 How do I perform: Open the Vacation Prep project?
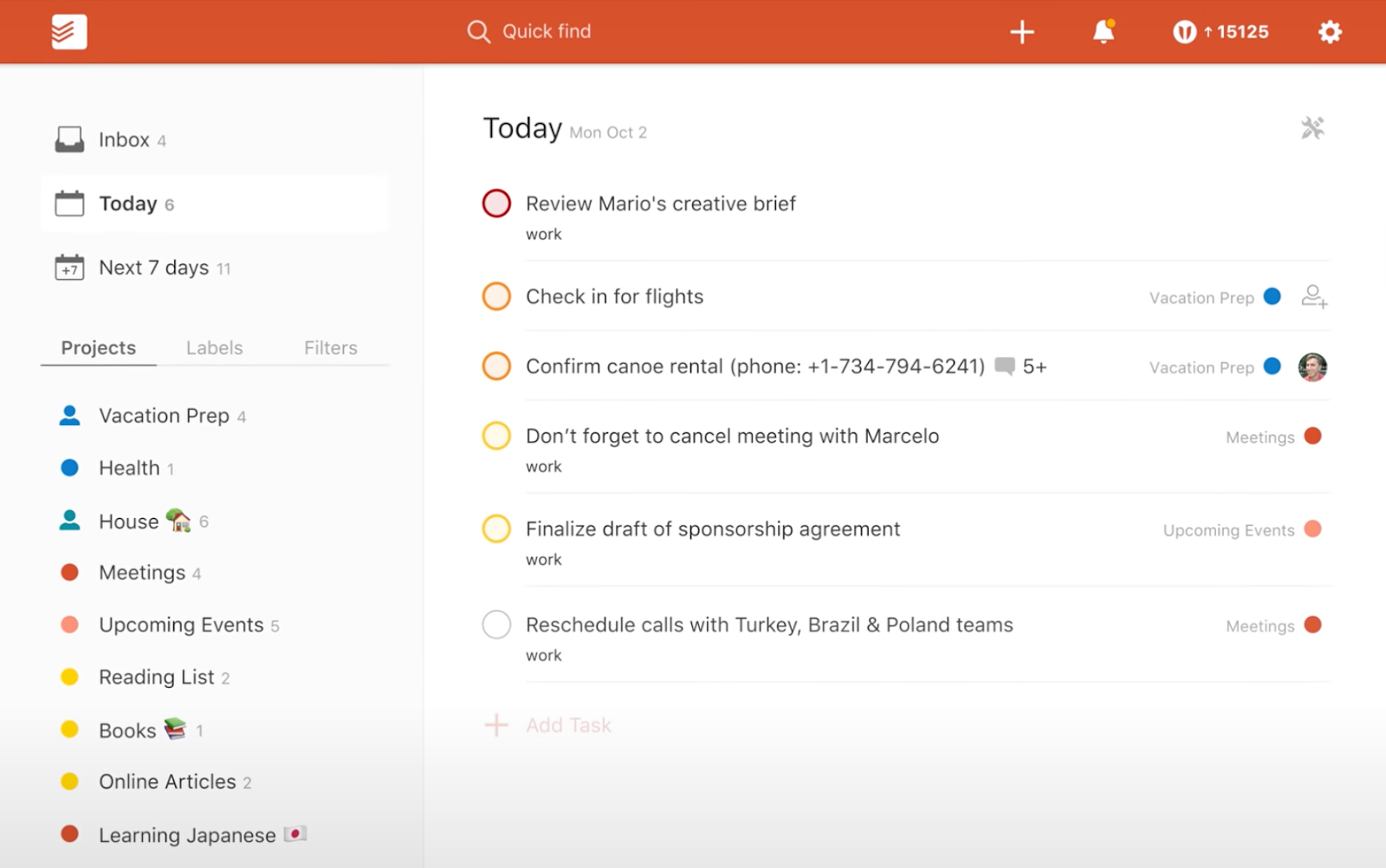pyautogui.click(x=164, y=416)
